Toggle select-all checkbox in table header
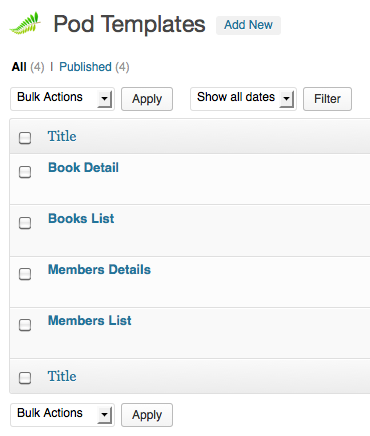This screenshot has height=436, width=370. 25,138
